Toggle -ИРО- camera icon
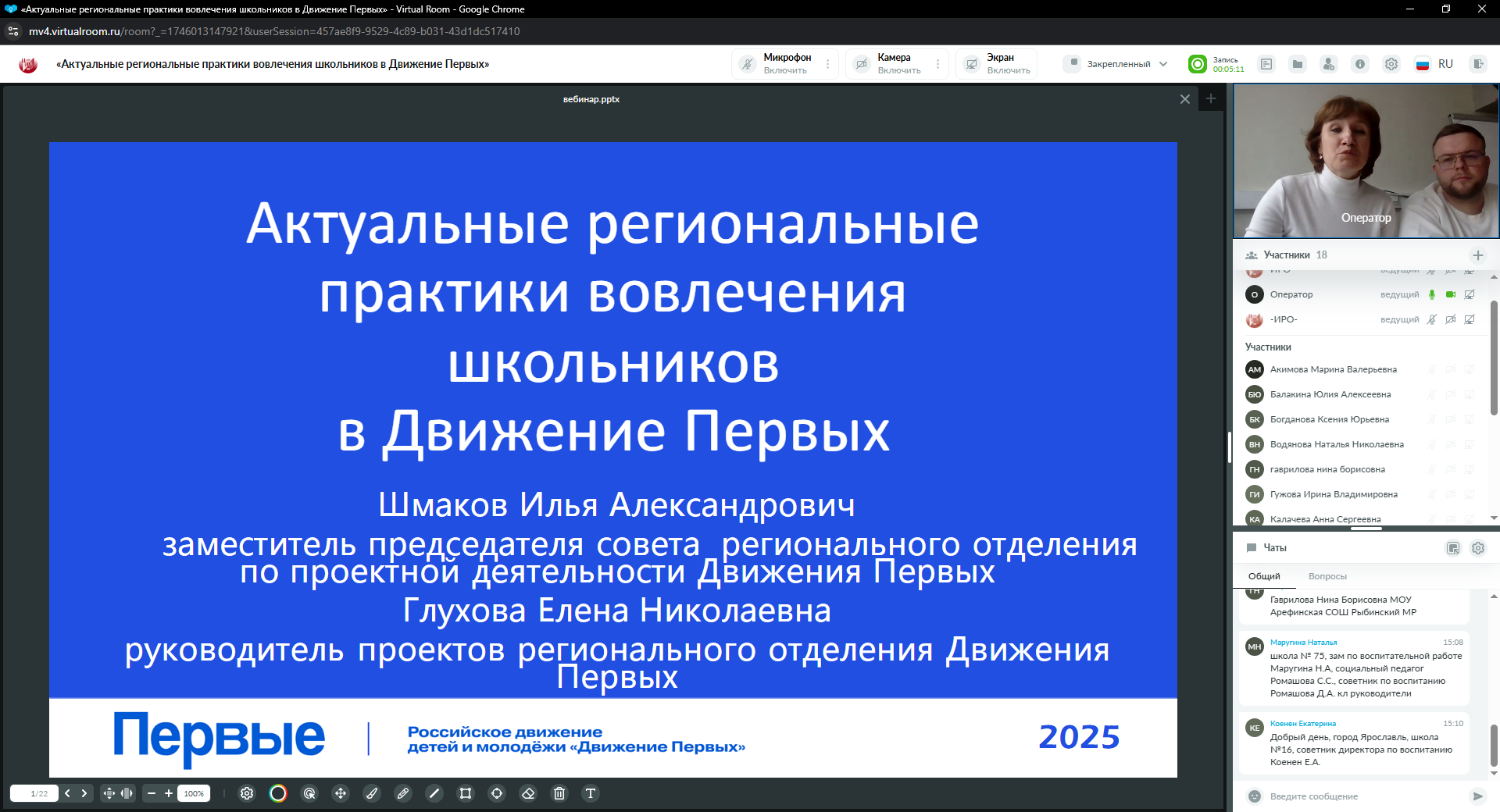 click(1451, 319)
